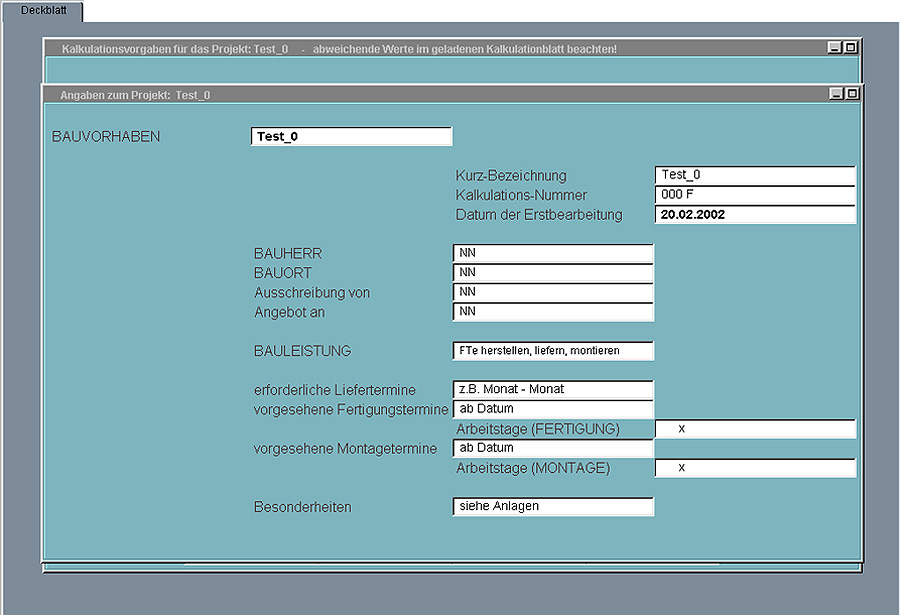Click the Arbeitstage (FERTIGUNG) value field

[x=755, y=429]
